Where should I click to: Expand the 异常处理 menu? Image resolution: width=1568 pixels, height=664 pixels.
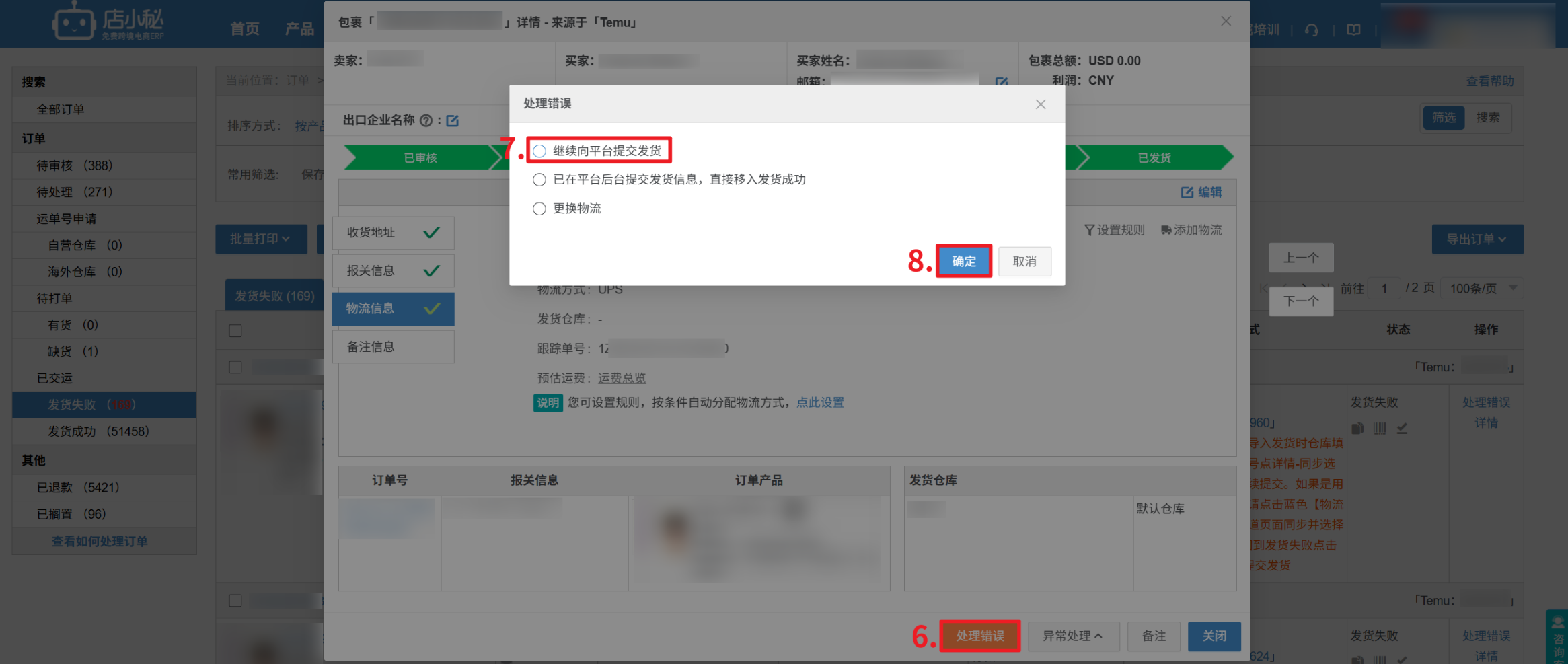(1074, 636)
